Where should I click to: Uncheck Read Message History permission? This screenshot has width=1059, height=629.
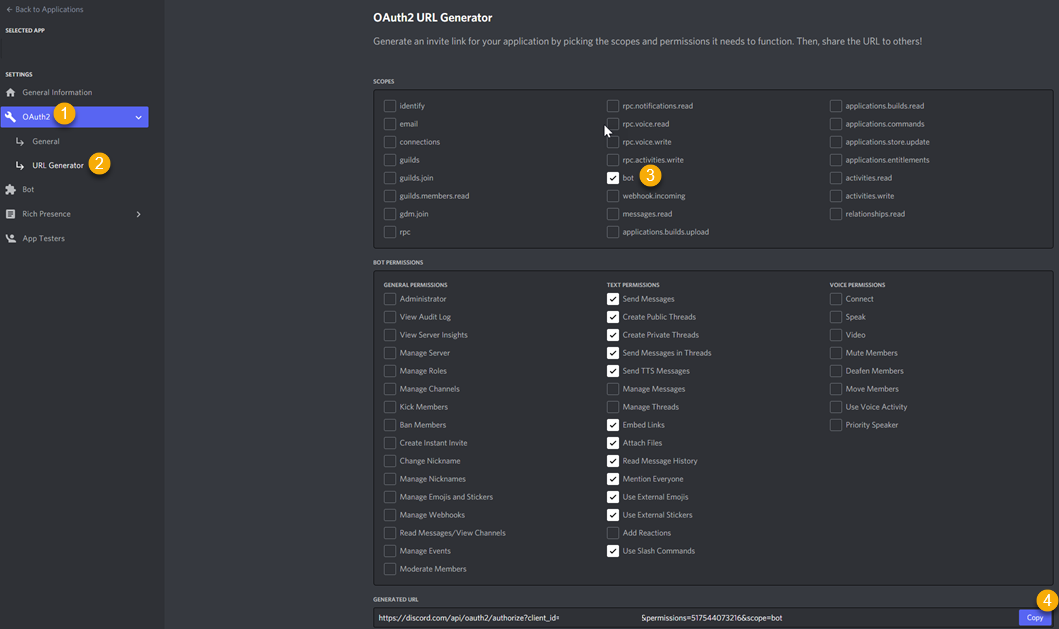(613, 461)
